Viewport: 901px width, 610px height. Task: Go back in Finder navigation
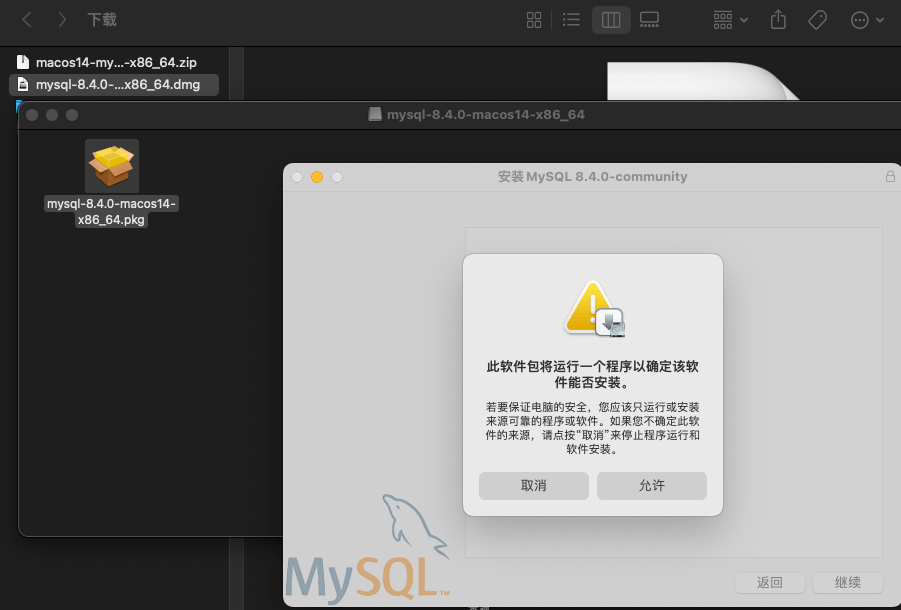[x=26, y=20]
